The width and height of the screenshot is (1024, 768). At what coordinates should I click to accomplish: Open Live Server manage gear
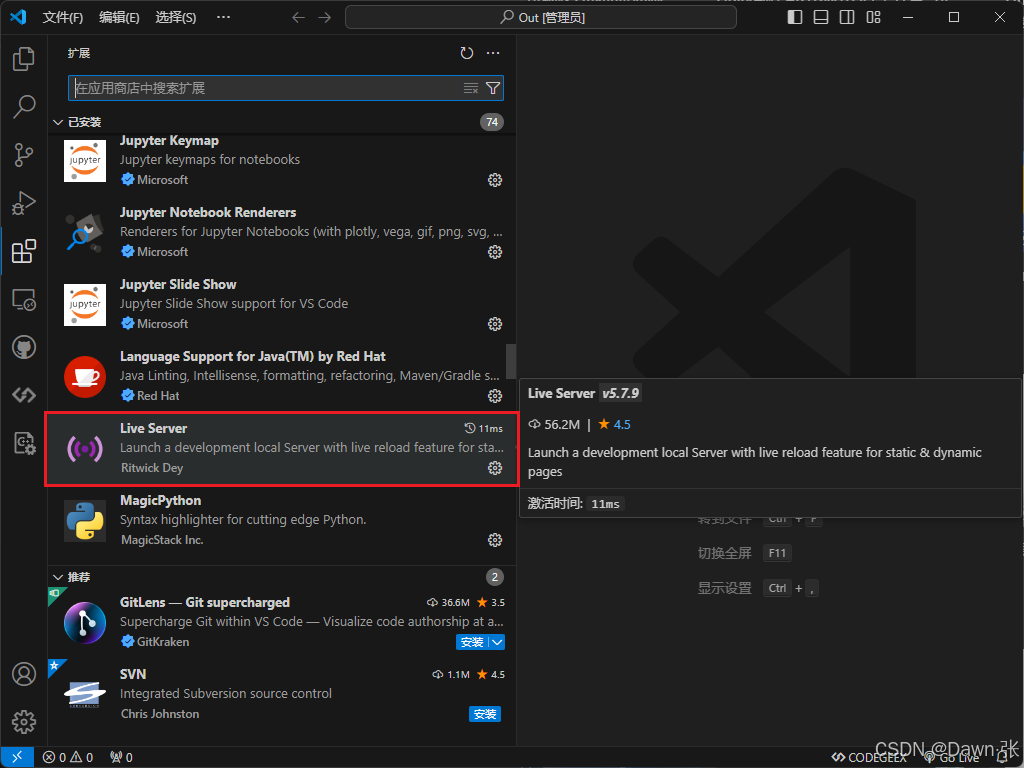pyautogui.click(x=495, y=468)
